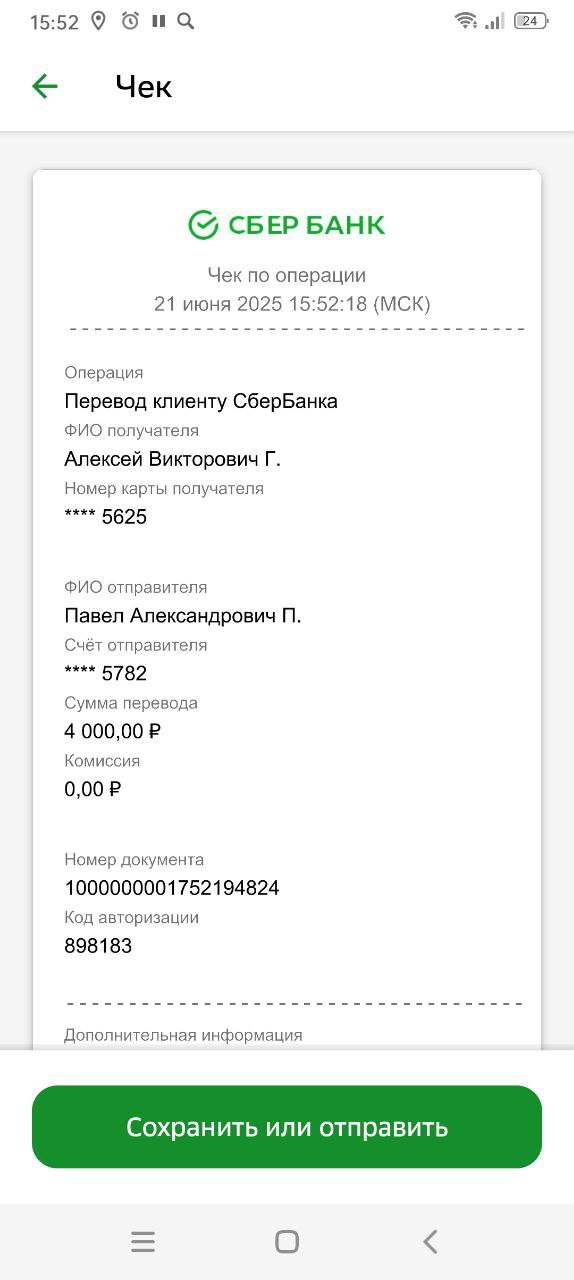This screenshot has height=1280, width=574.
Task: Tap the Sberbank checkmark logo icon
Action: pyautogui.click(x=203, y=225)
